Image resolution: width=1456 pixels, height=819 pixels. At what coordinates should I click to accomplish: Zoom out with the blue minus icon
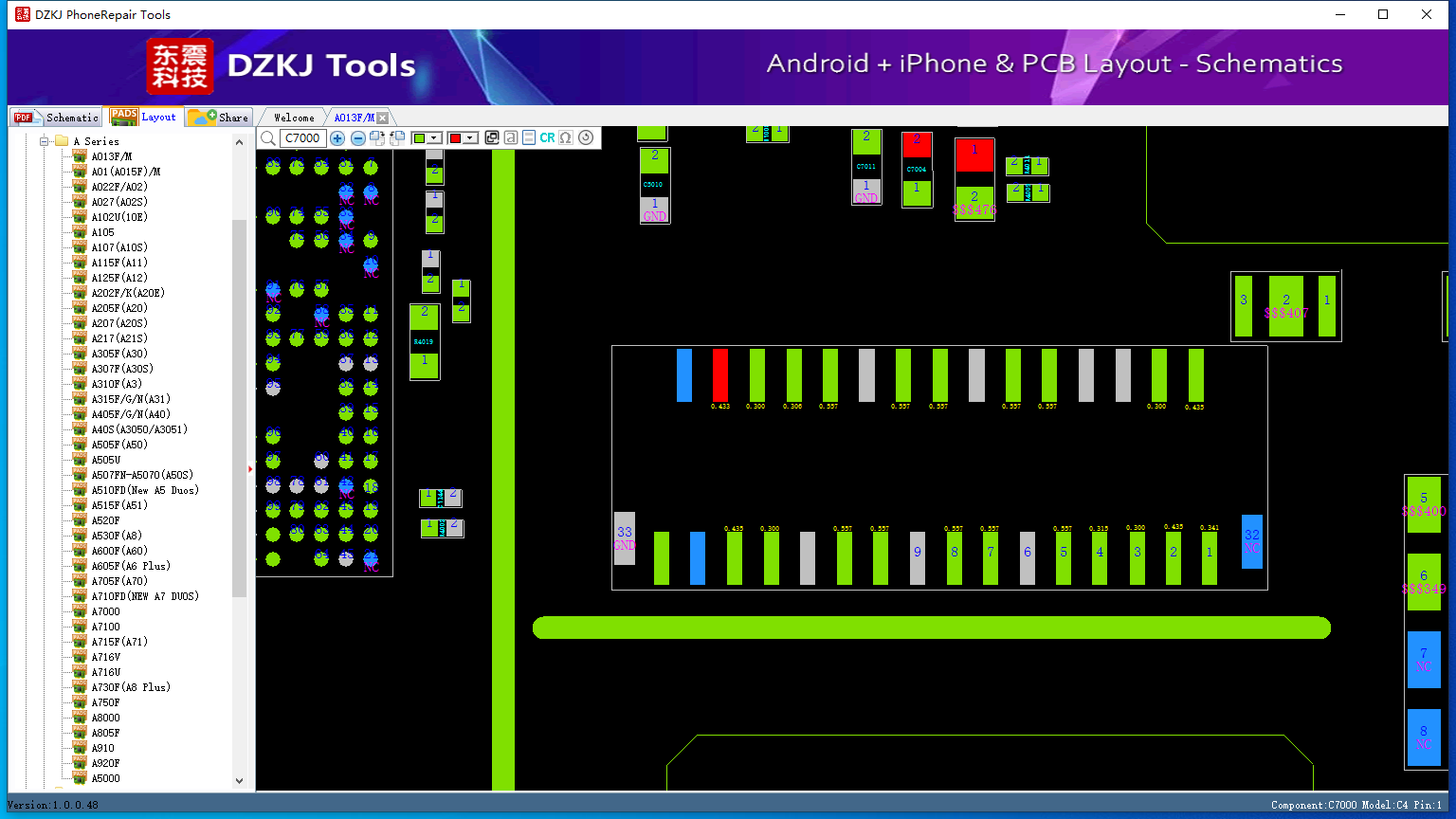coord(358,138)
